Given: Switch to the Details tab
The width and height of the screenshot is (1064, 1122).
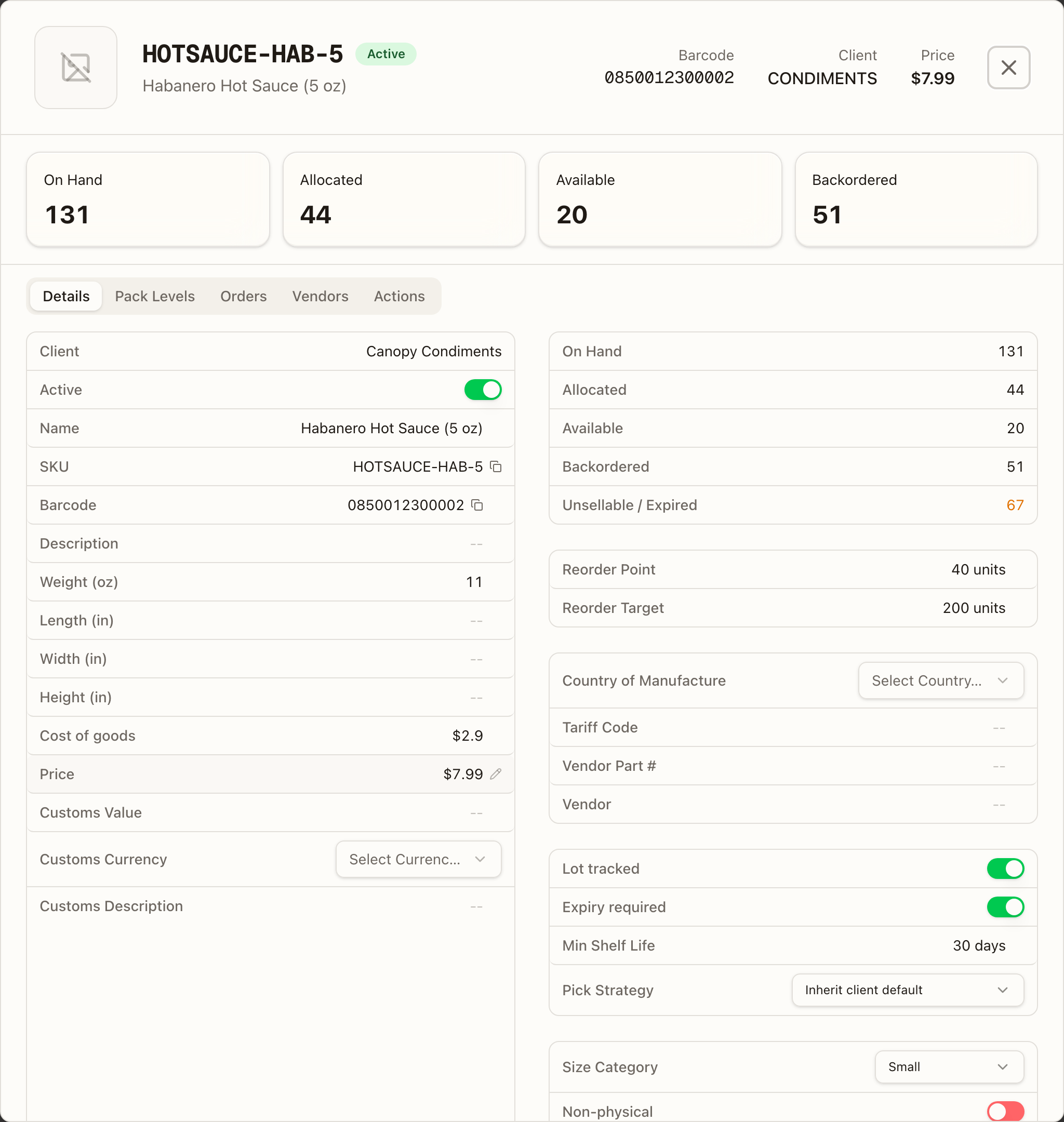Looking at the screenshot, I should pos(66,296).
